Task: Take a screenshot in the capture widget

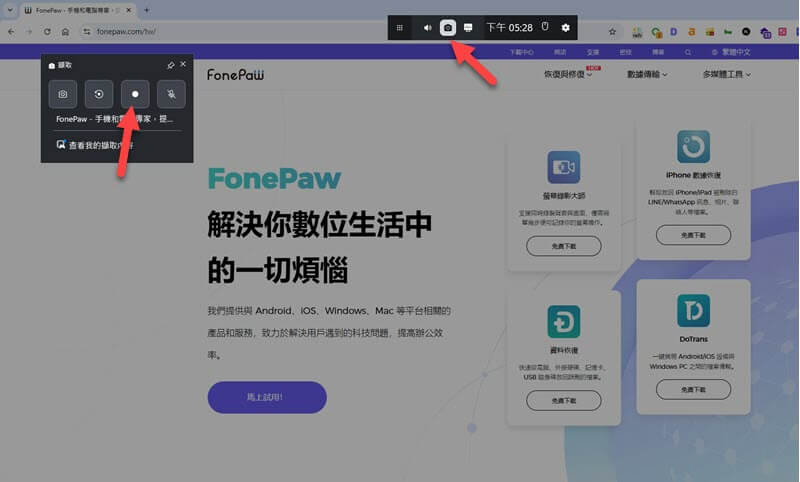Action: click(63, 94)
